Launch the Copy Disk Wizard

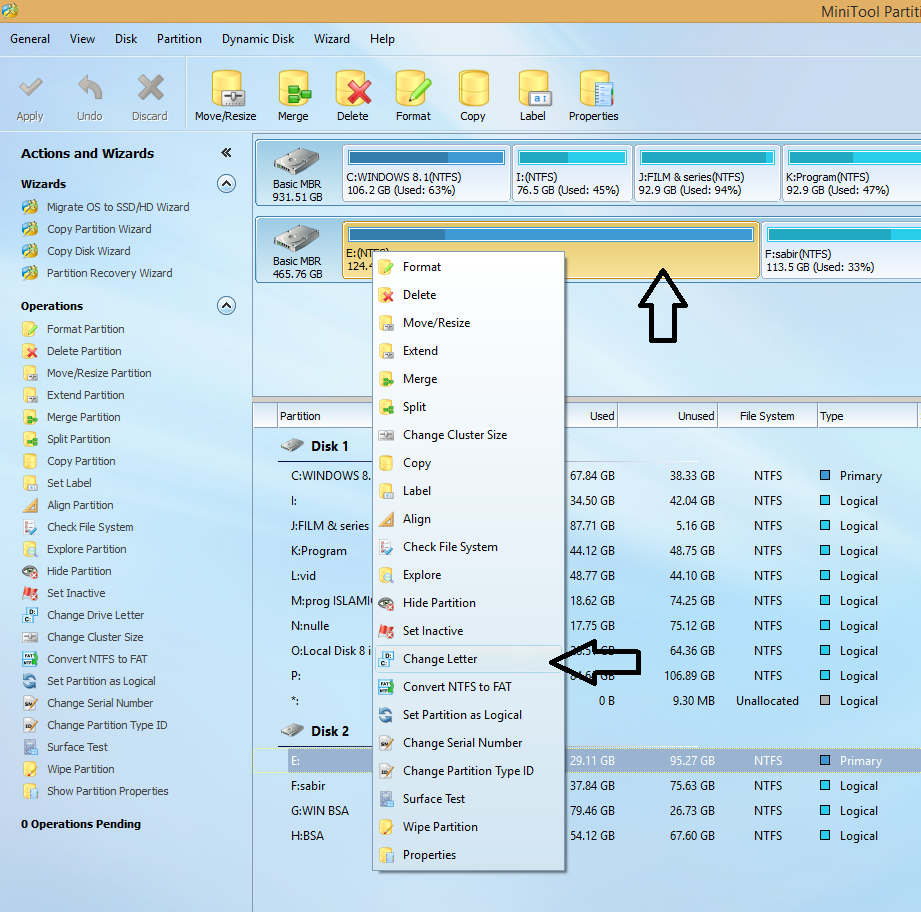coord(76,251)
